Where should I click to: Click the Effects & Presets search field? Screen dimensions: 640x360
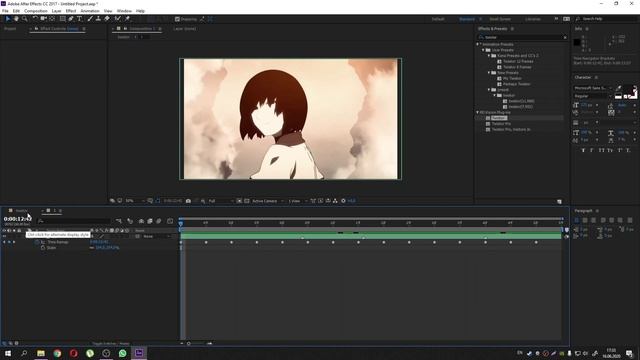pos(522,37)
